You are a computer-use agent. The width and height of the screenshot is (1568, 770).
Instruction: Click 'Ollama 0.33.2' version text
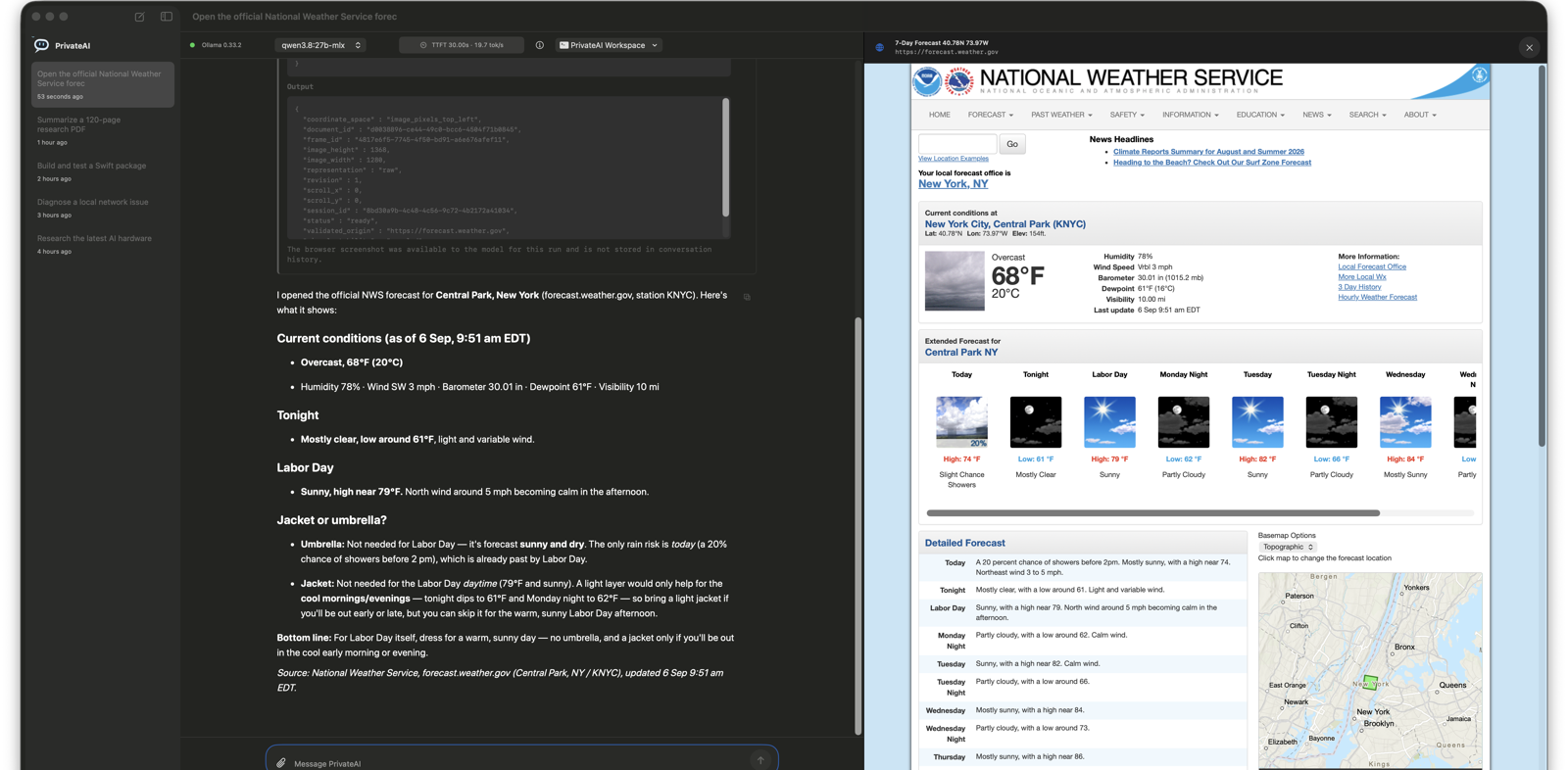pyautogui.click(x=221, y=45)
